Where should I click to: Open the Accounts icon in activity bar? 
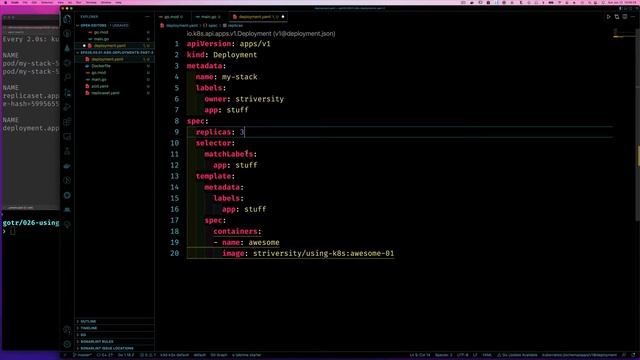[x=67, y=330]
